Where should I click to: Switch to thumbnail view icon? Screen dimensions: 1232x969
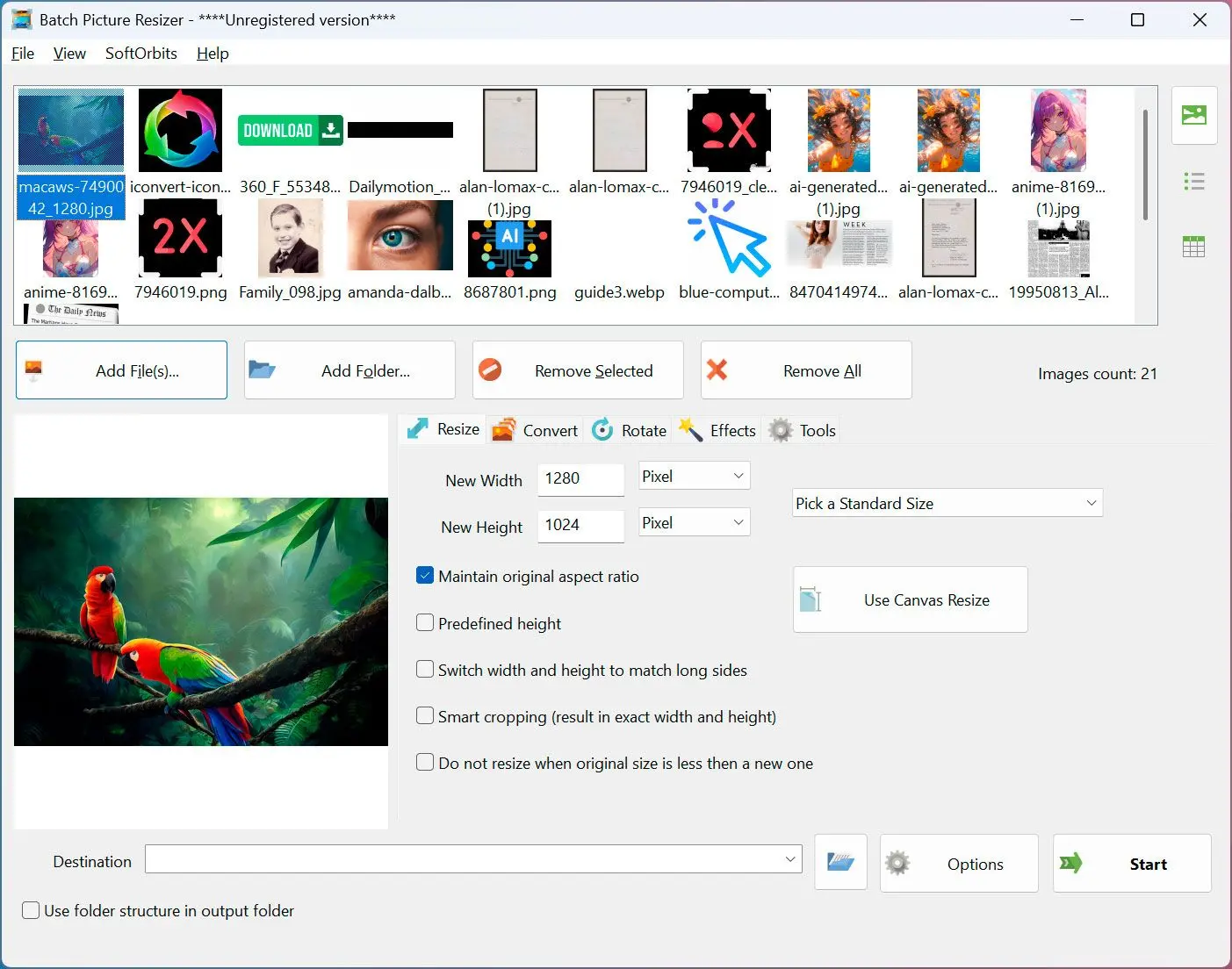(1193, 115)
